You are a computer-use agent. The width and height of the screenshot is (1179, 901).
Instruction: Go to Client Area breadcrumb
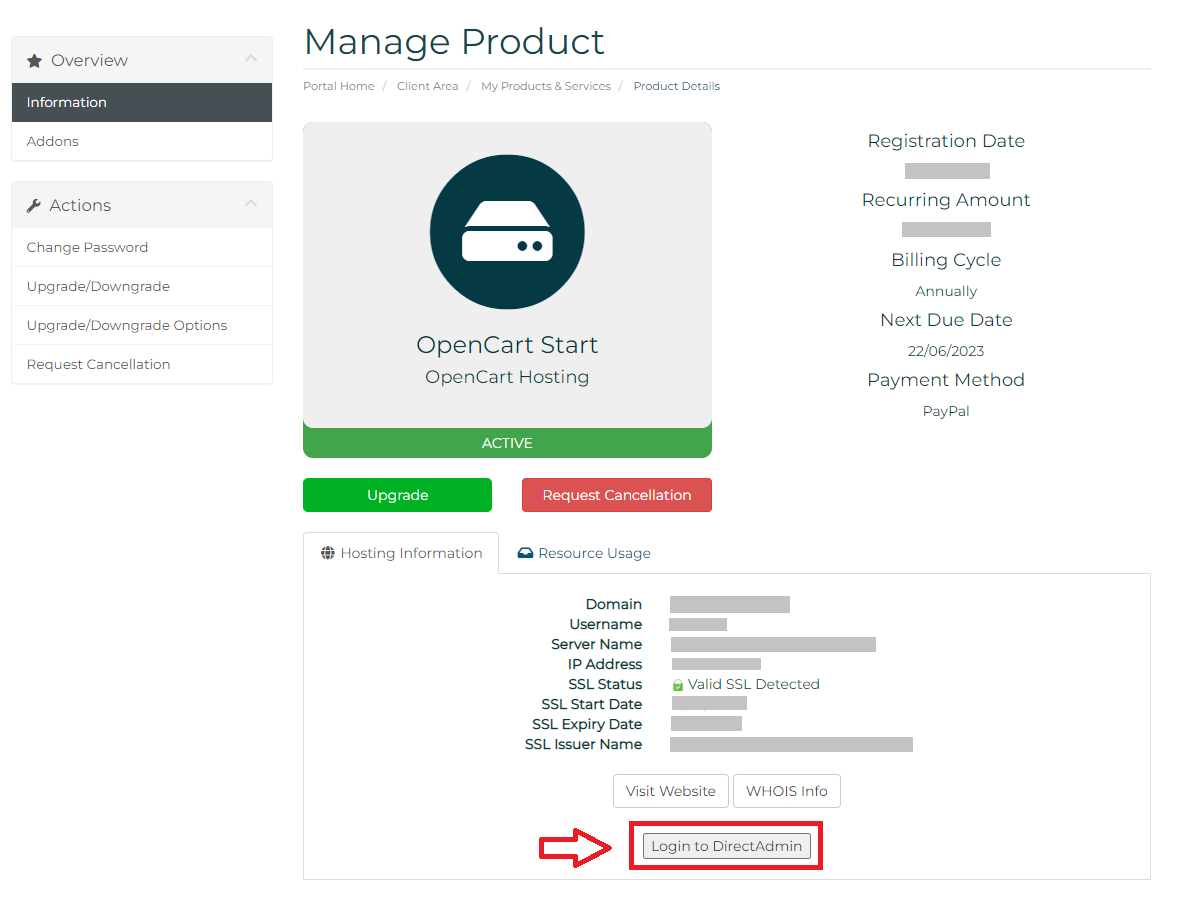(427, 86)
